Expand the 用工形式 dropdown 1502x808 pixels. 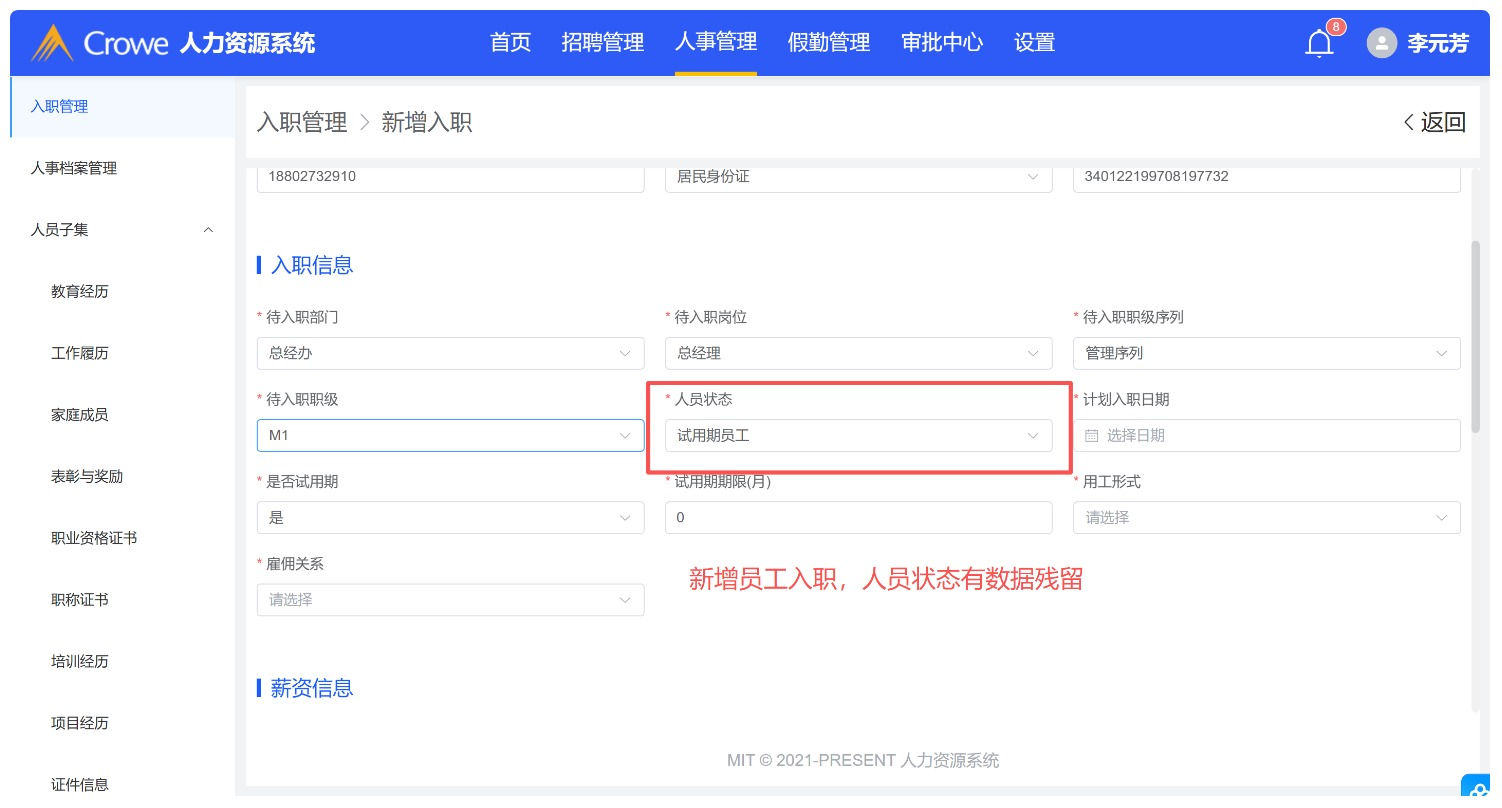point(1266,518)
